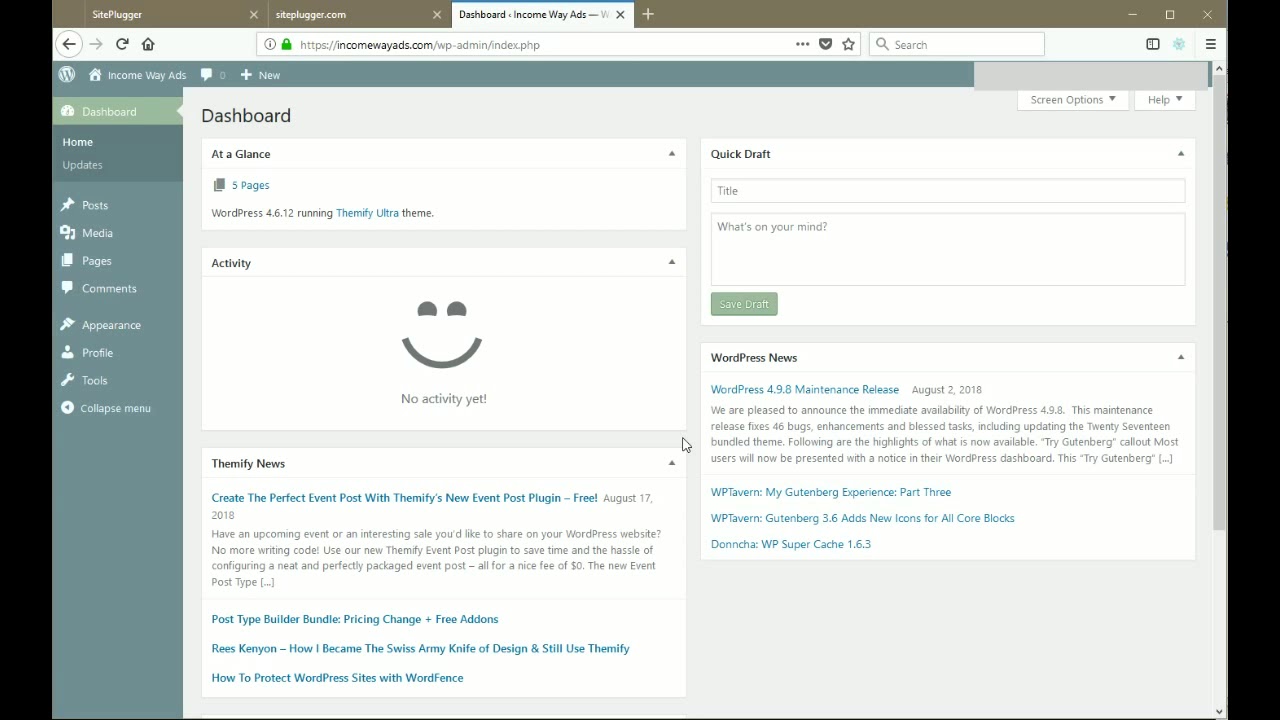
Task: Open the Firefox sidebar panel icon
Action: coord(1153,44)
